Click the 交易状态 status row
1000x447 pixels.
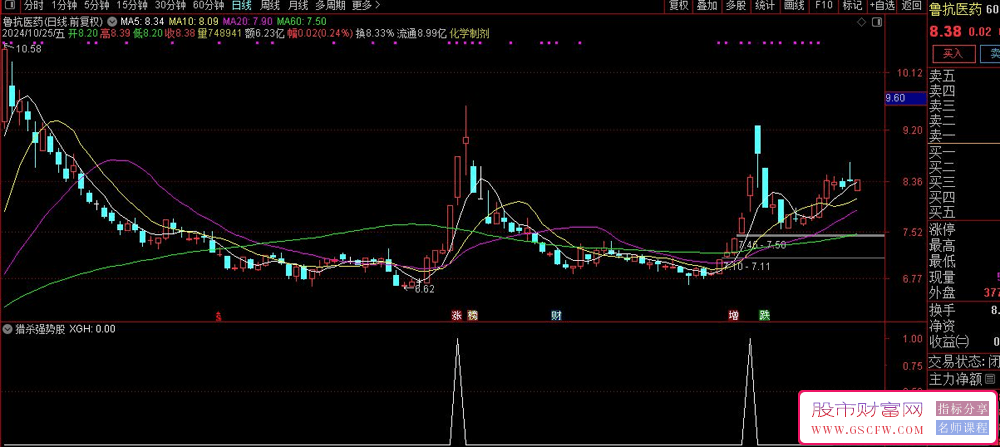pos(964,362)
